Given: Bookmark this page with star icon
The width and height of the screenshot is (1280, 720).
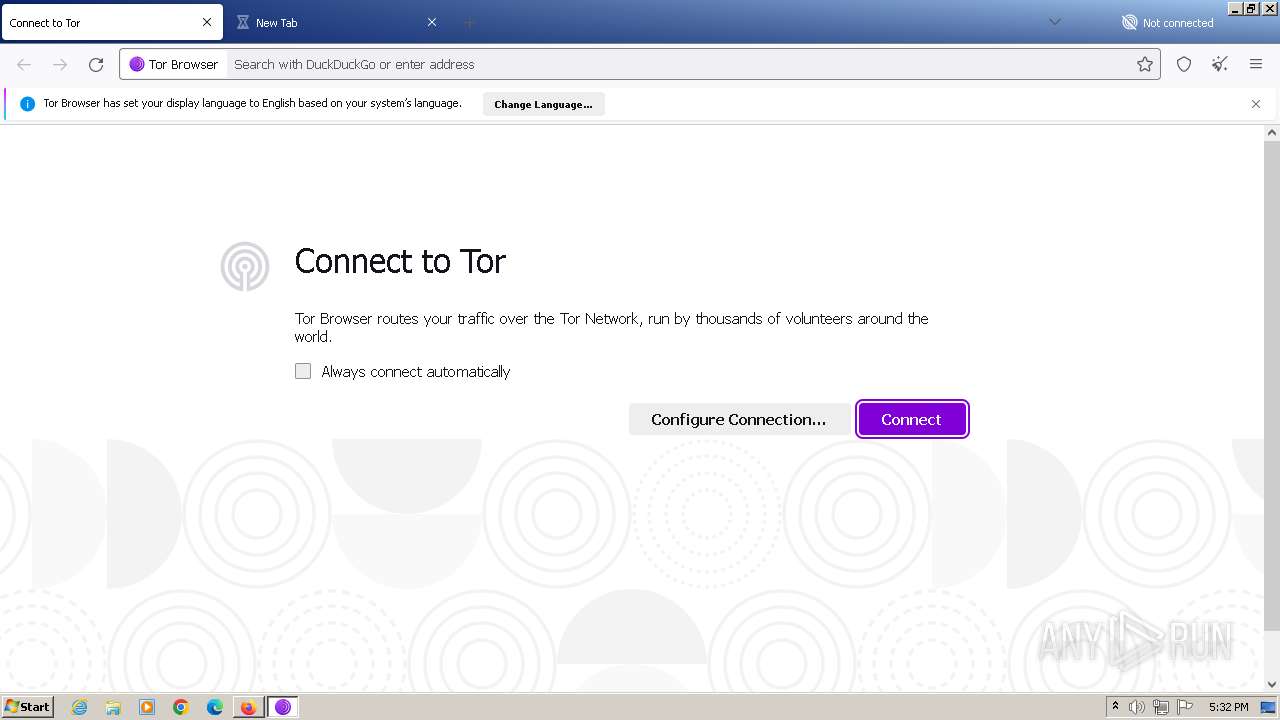Looking at the screenshot, I should tap(1145, 64).
